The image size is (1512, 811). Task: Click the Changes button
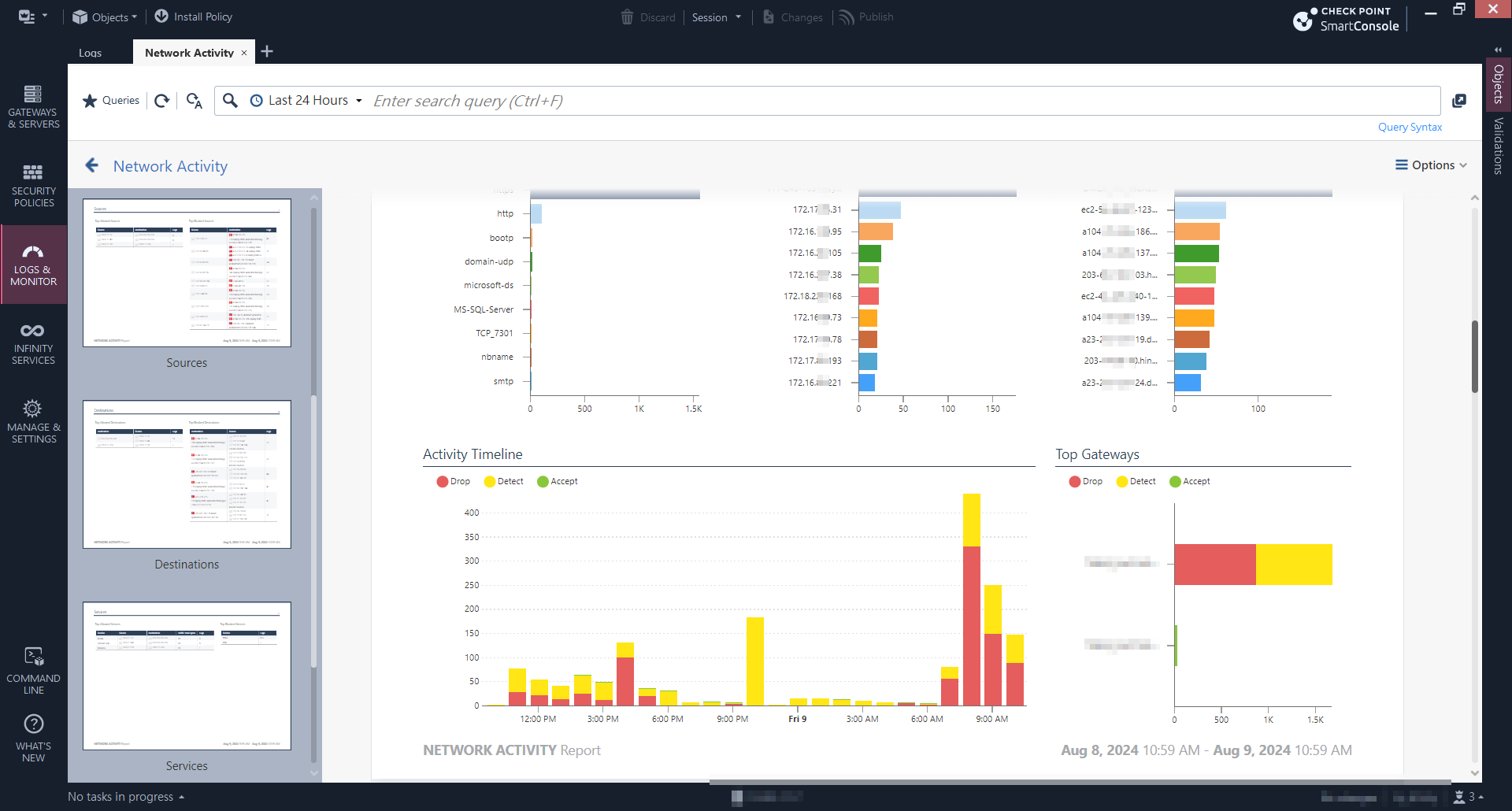(793, 17)
